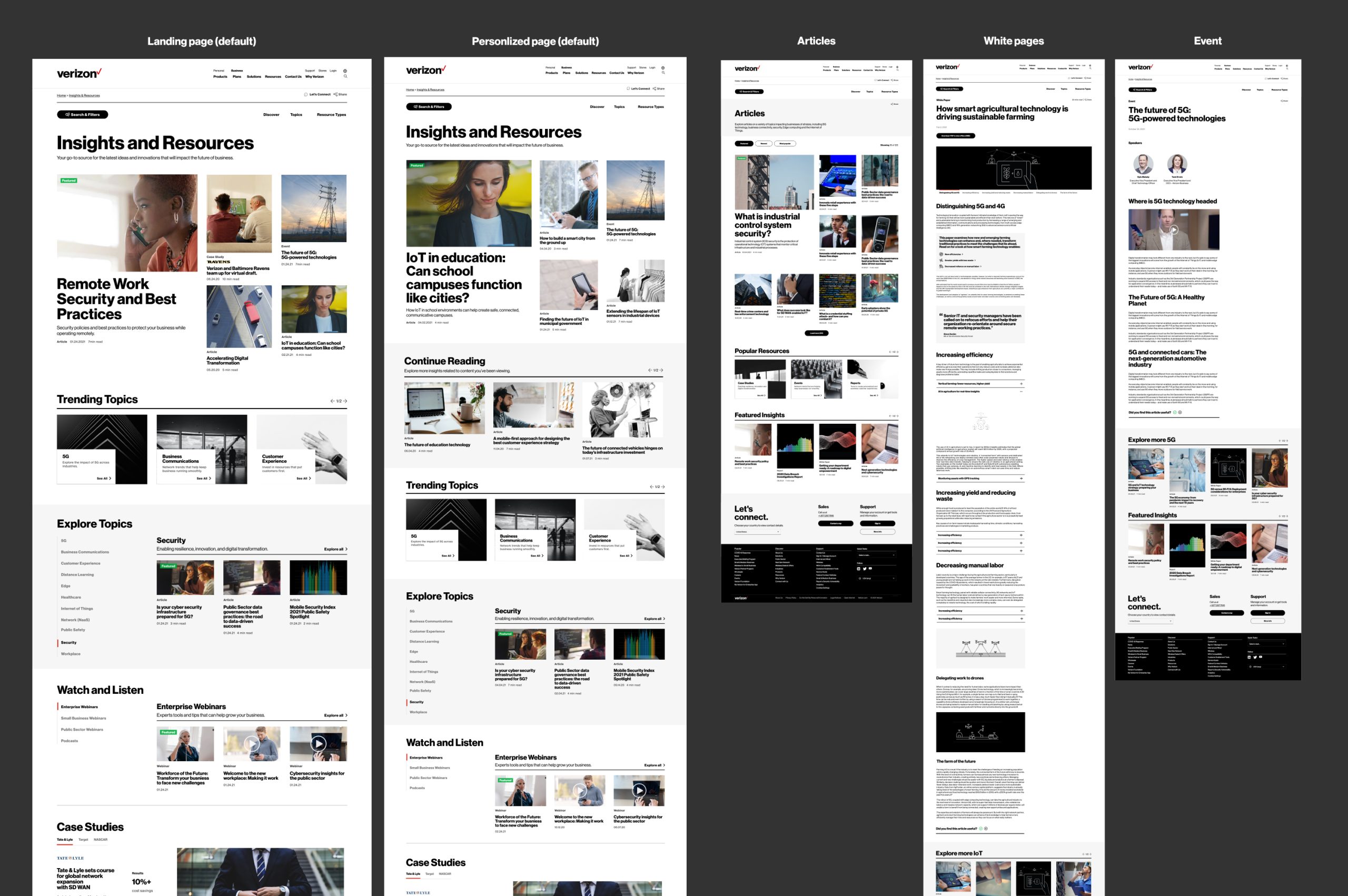Select Podcasts in Landing page Watch and Listen
Viewport: 1348px width, 896px height.
point(70,741)
